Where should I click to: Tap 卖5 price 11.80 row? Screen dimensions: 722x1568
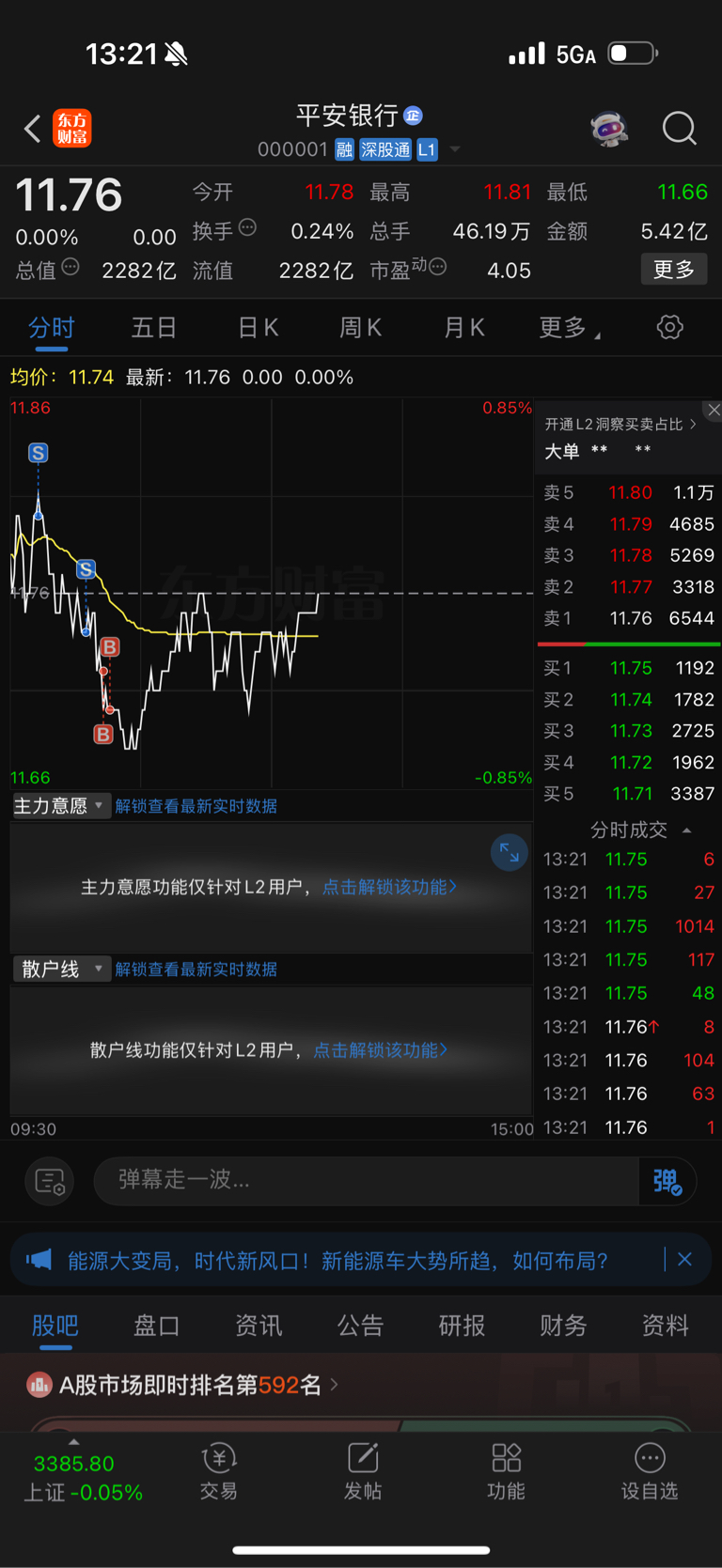coord(629,492)
